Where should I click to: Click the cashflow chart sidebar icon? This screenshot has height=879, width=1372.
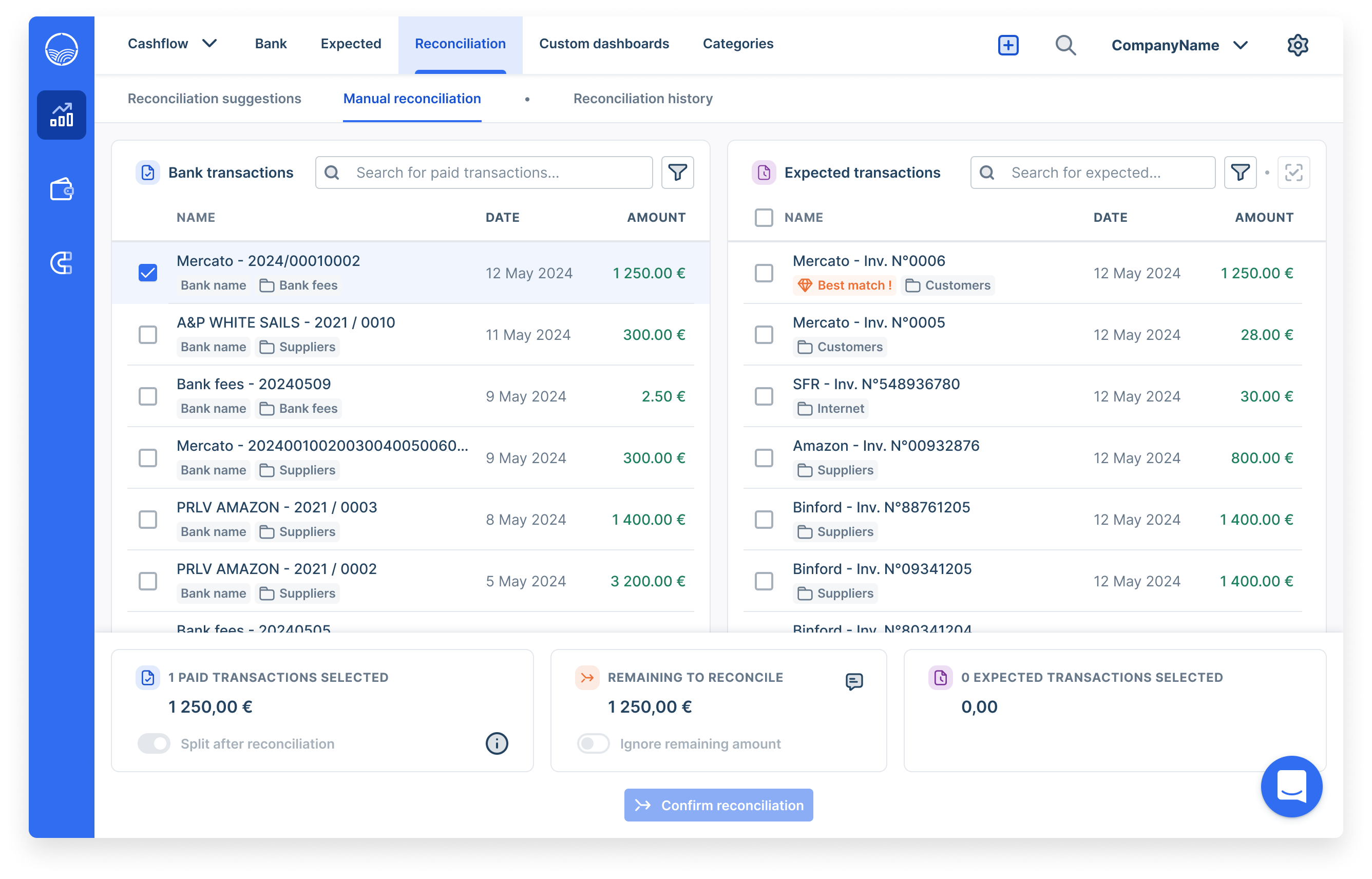click(x=61, y=114)
